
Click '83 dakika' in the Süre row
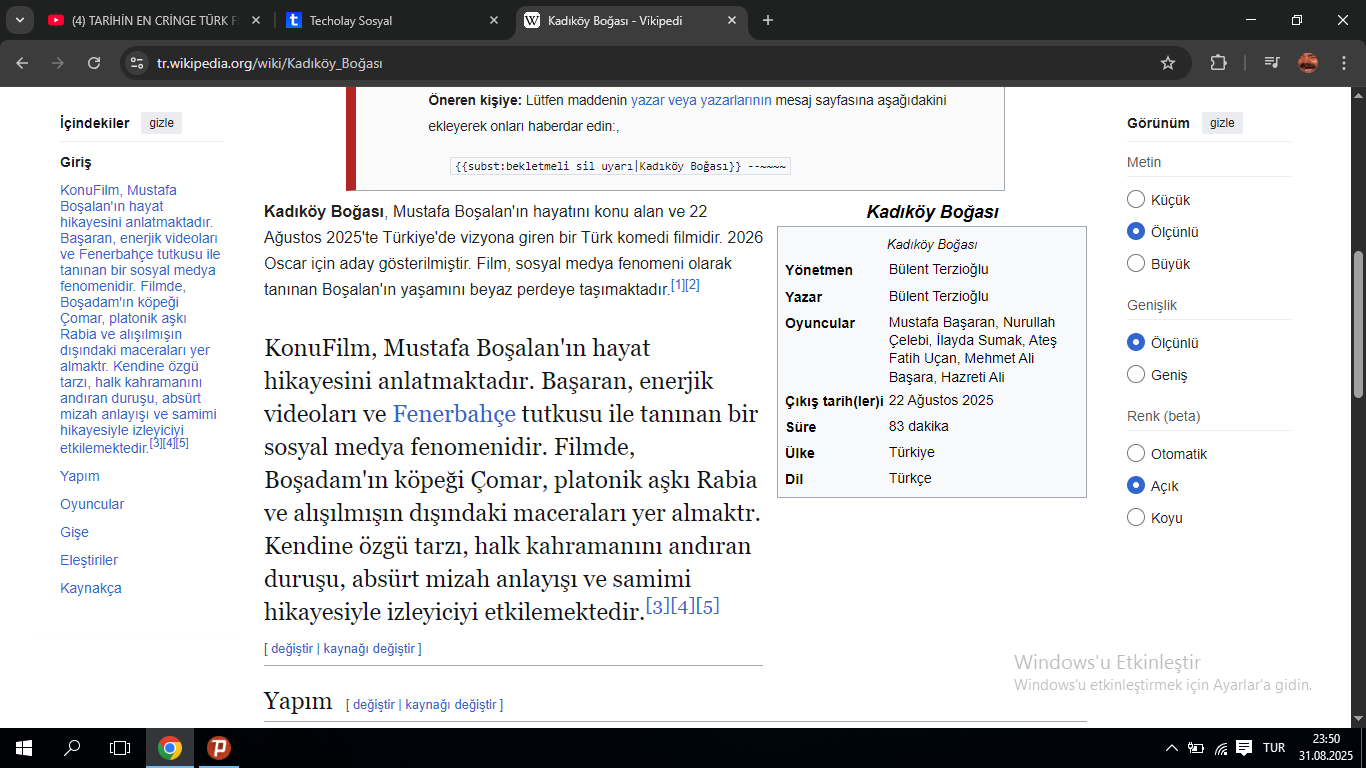919,426
